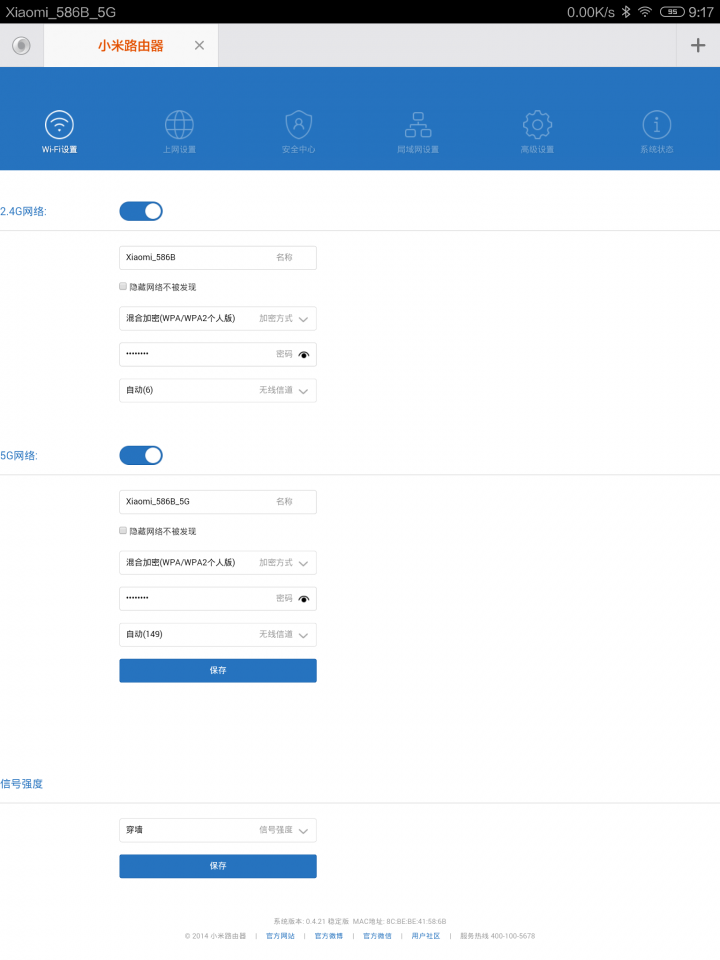Open the 官方网站 footer link

pos(280,936)
